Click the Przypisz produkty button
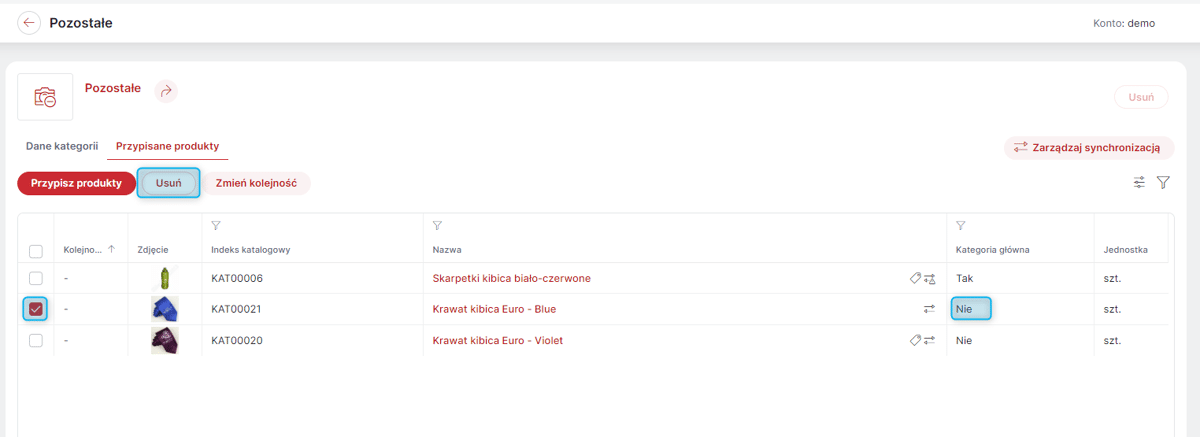Image resolution: width=1200 pixels, height=437 pixels. (x=76, y=183)
